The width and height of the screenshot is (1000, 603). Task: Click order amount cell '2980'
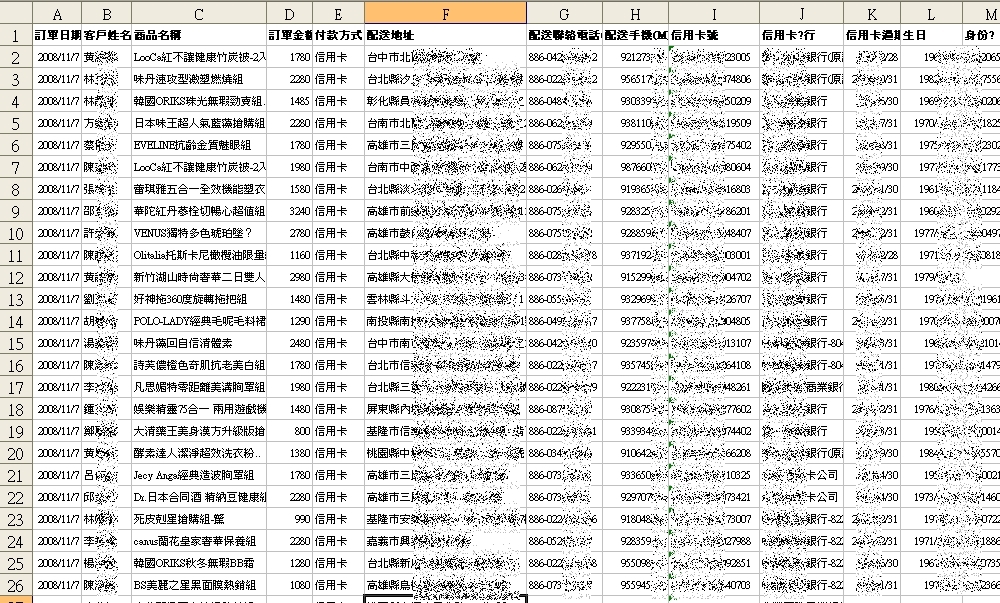coord(290,277)
